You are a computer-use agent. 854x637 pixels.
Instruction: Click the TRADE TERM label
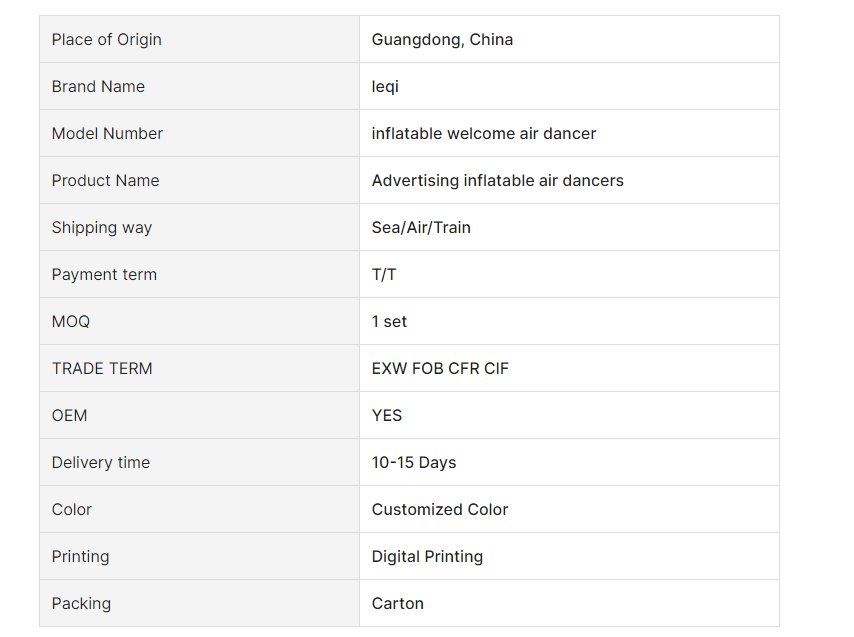[102, 369]
